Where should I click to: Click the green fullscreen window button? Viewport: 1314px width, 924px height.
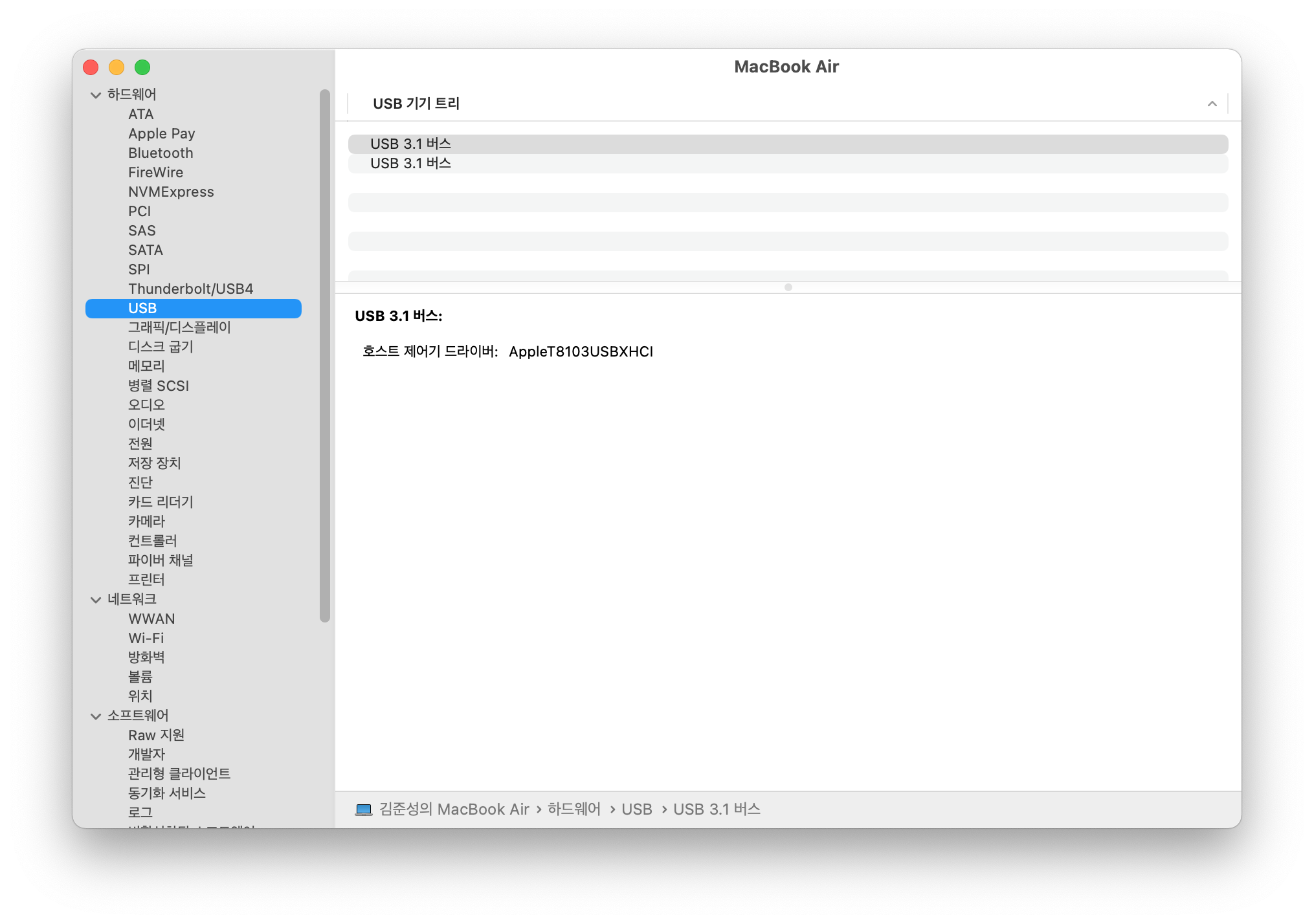[142, 67]
